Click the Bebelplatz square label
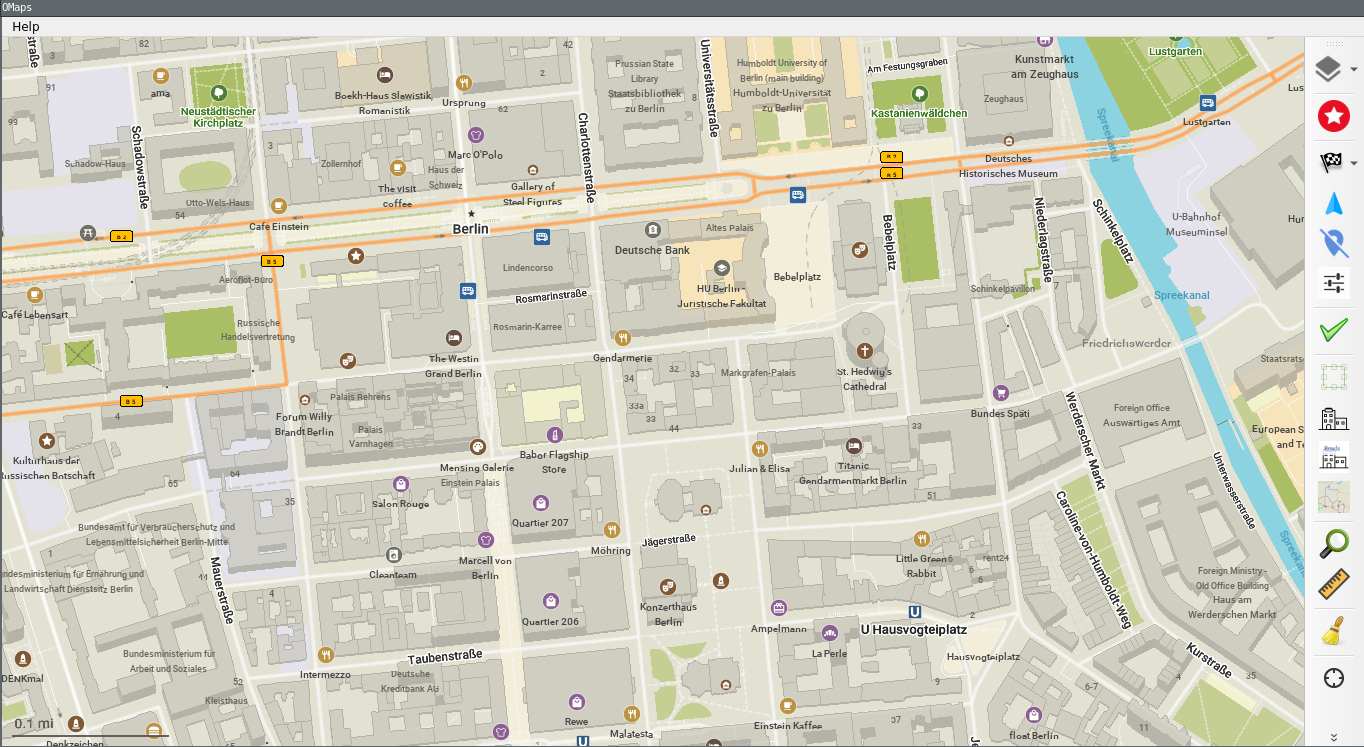This screenshot has width=1364, height=747. (797, 277)
